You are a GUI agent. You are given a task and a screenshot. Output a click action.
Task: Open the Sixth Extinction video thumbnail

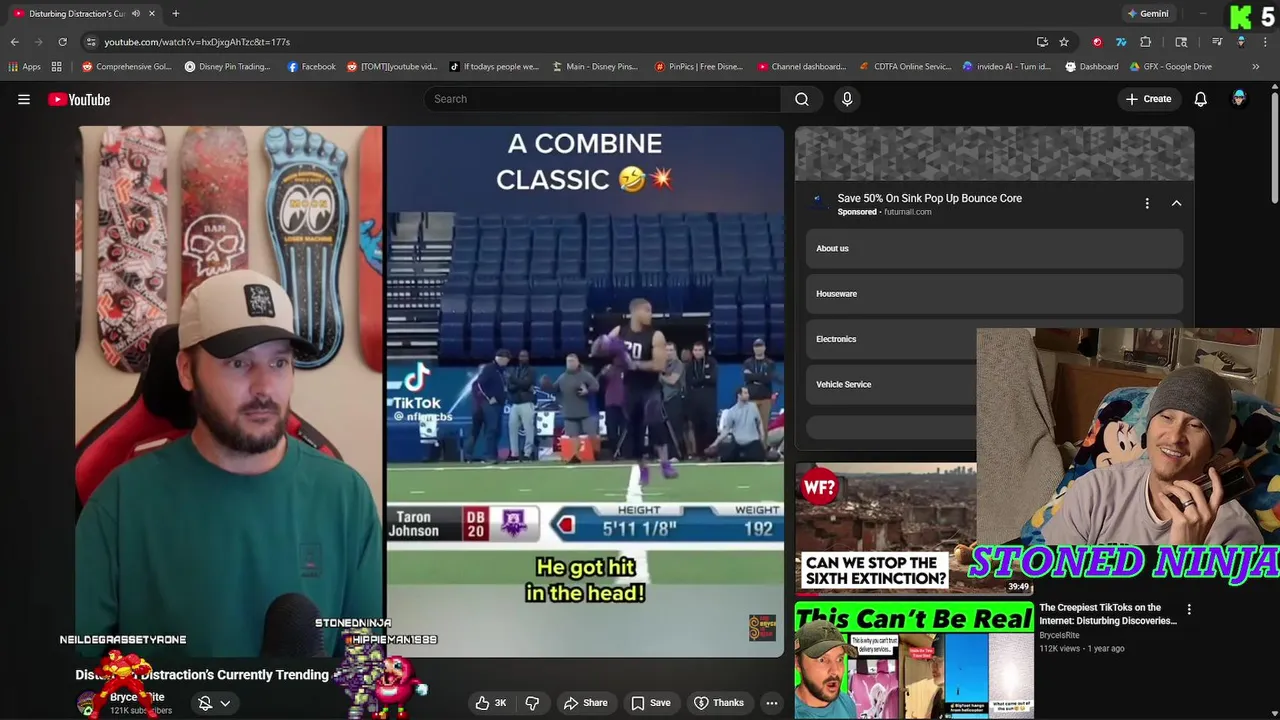886,527
